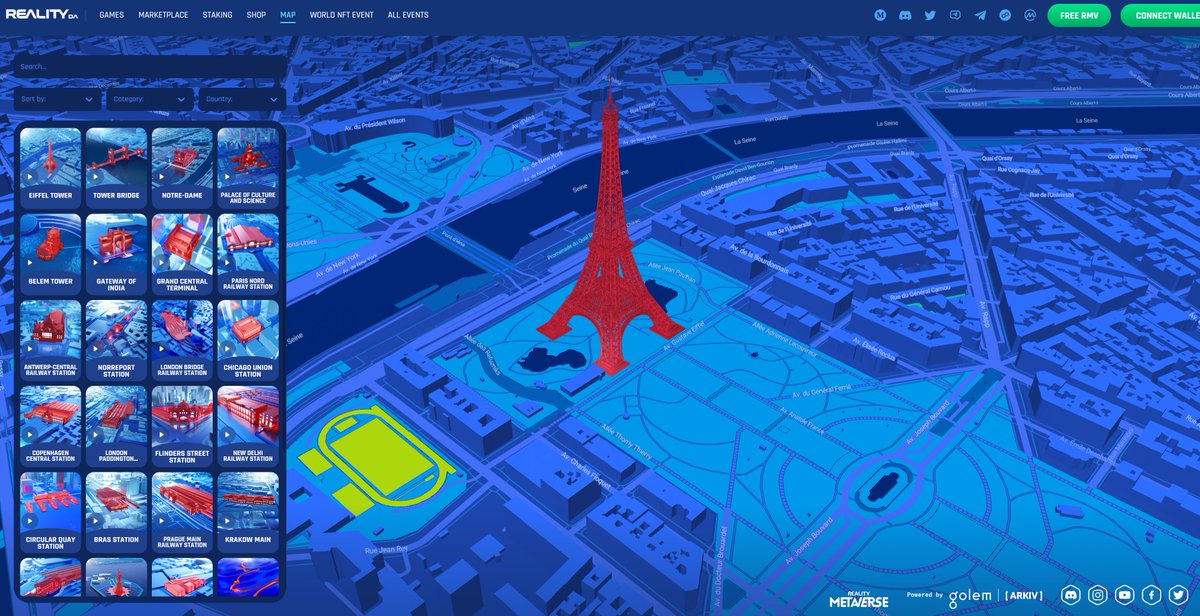Open the Country dropdown

(242, 99)
